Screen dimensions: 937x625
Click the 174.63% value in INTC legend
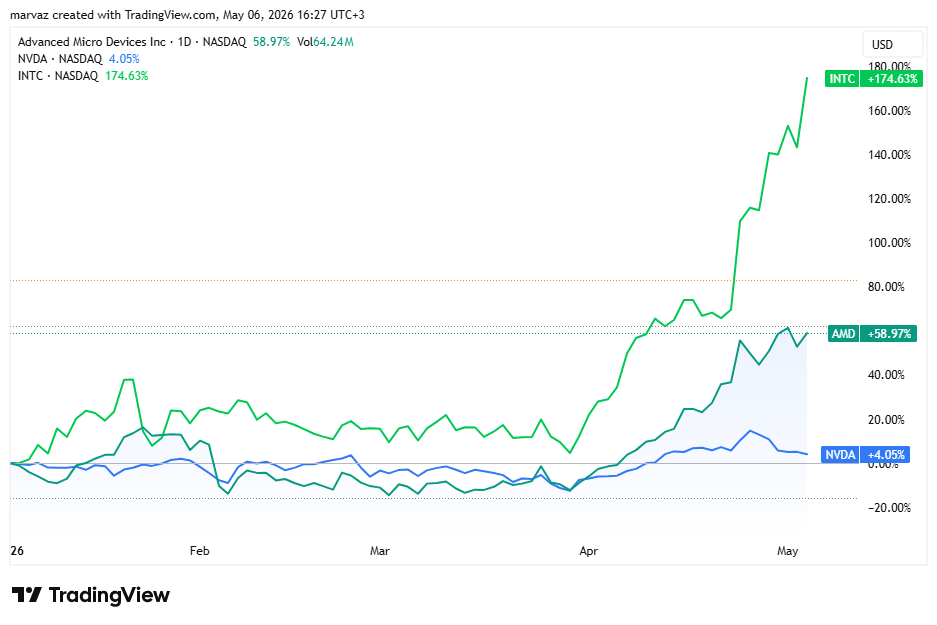tap(127, 76)
